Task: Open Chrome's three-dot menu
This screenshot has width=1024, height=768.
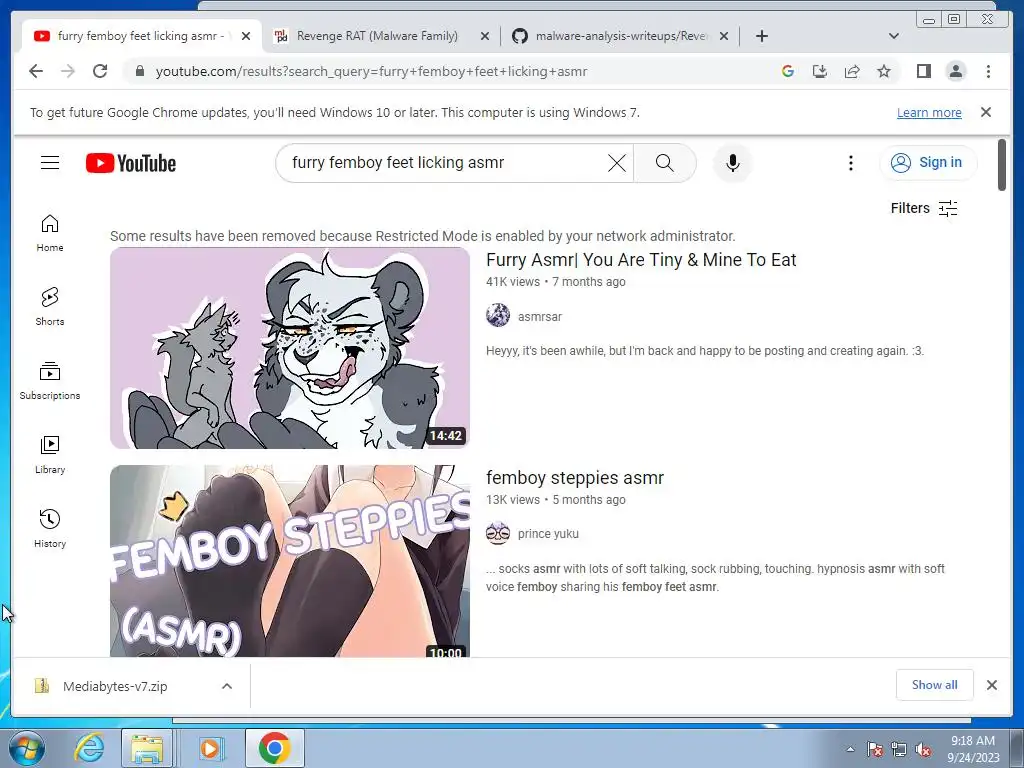Action: [988, 71]
